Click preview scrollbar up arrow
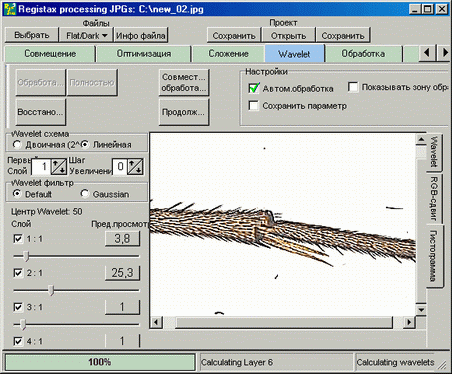452x374 pixels. [421, 140]
